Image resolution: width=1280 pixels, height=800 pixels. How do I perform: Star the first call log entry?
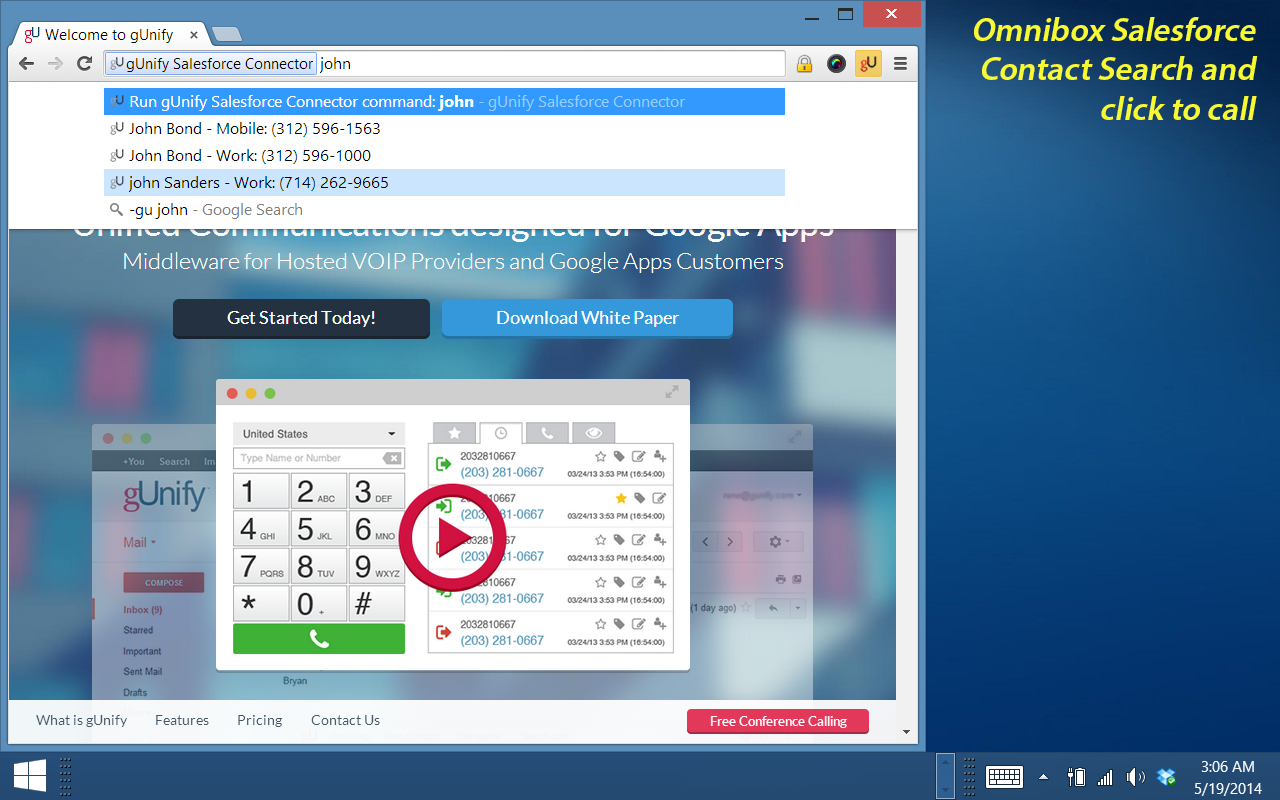pos(601,456)
